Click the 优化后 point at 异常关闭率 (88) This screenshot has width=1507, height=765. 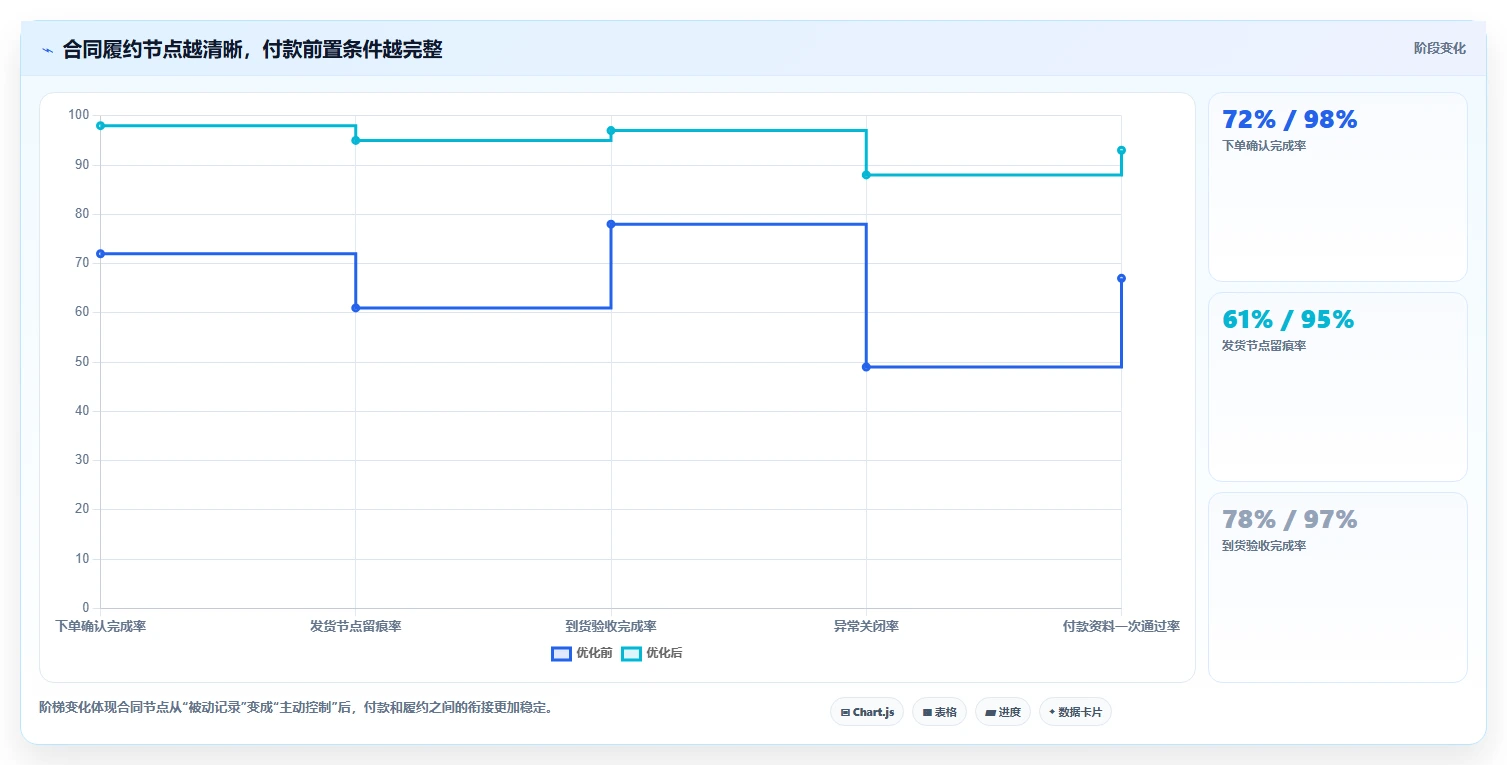[866, 175]
